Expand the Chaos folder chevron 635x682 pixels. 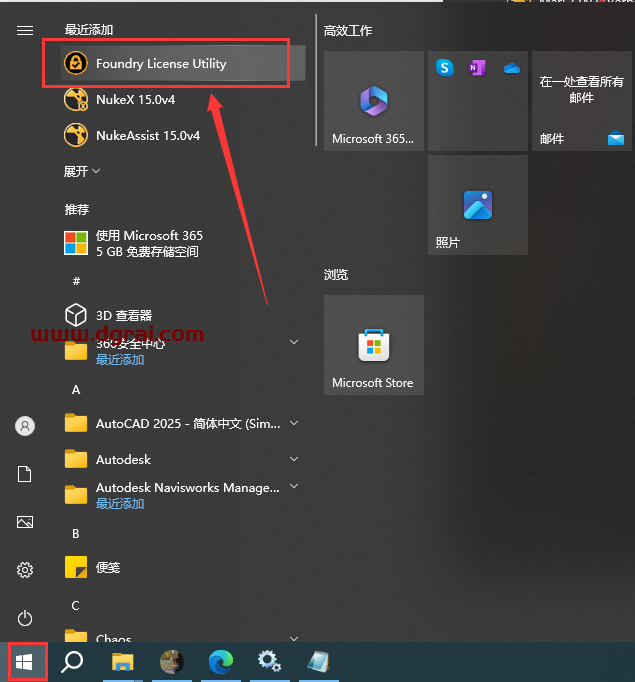click(294, 639)
